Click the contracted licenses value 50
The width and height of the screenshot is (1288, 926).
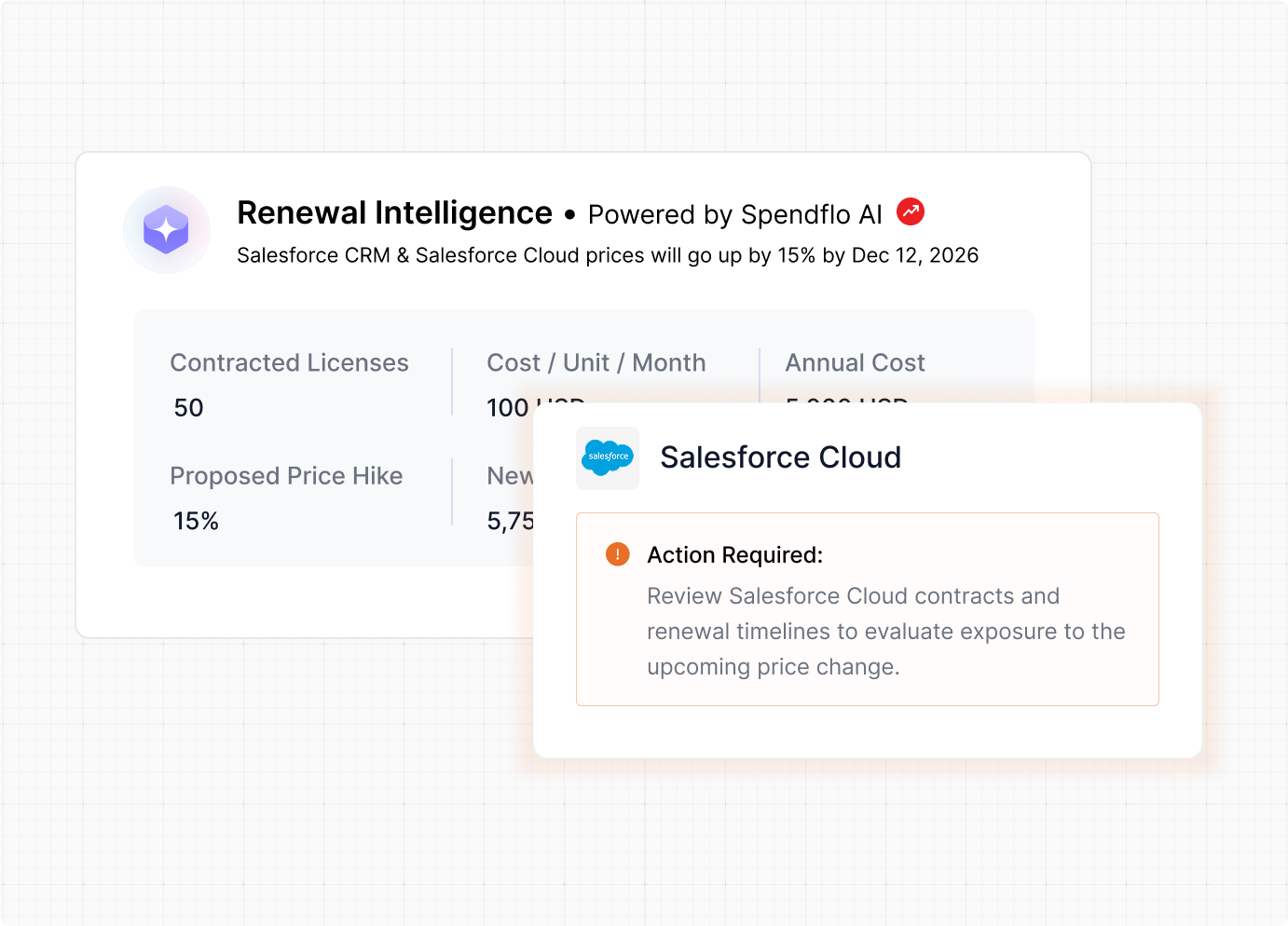click(x=188, y=408)
